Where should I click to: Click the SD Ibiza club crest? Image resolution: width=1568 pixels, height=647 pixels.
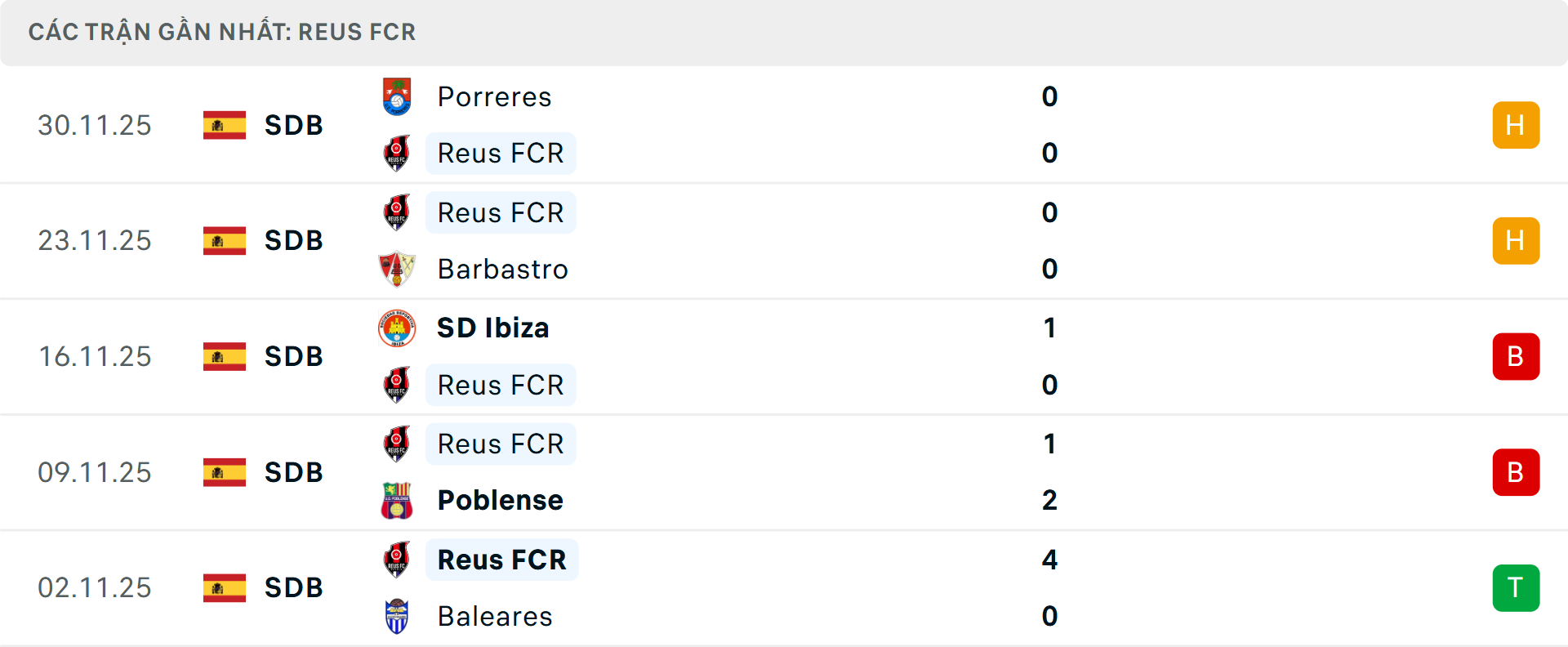tap(397, 328)
